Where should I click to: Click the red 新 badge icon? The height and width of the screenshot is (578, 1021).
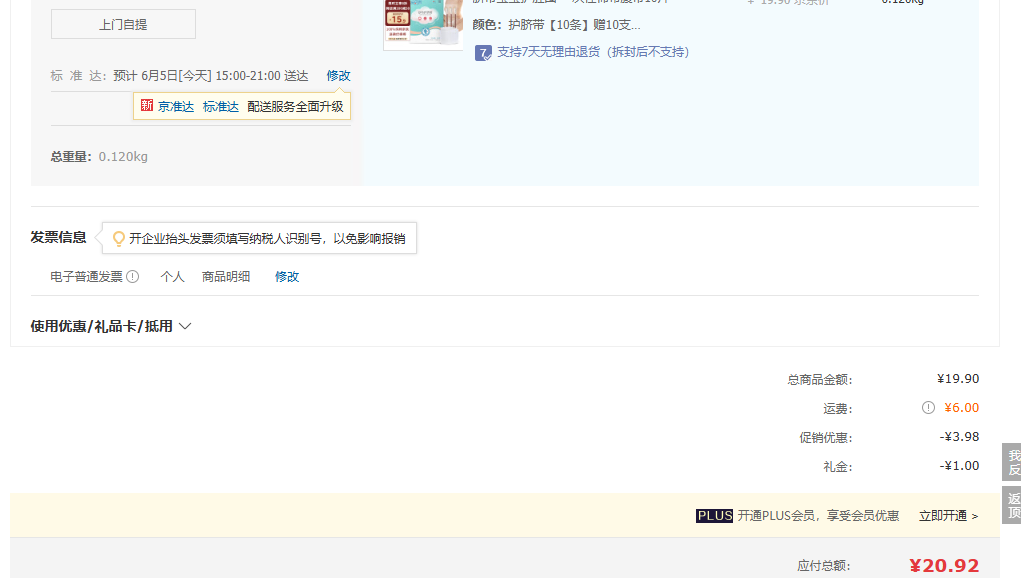[147, 105]
